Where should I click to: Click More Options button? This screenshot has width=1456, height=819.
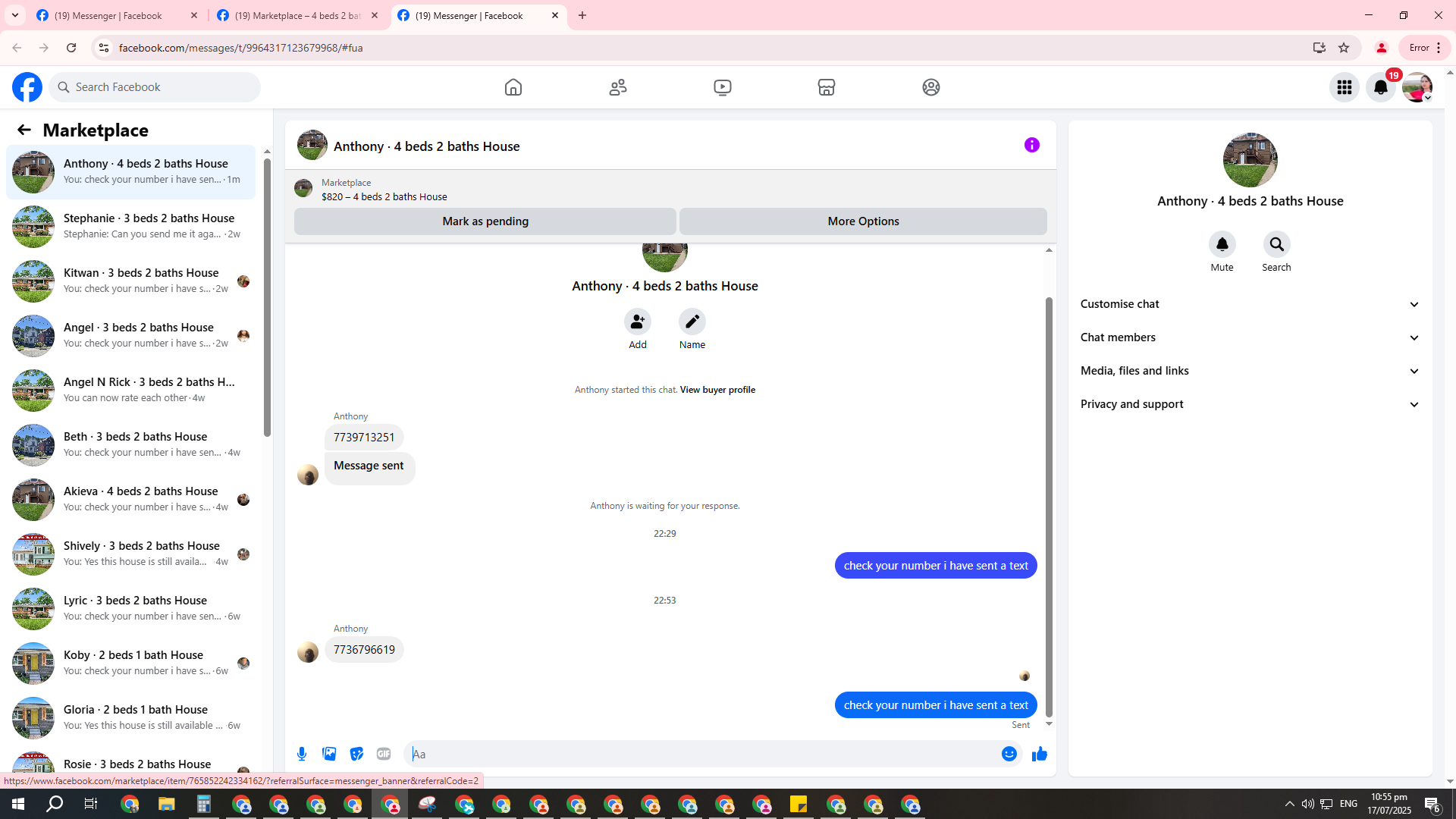[x=863, y=221]
